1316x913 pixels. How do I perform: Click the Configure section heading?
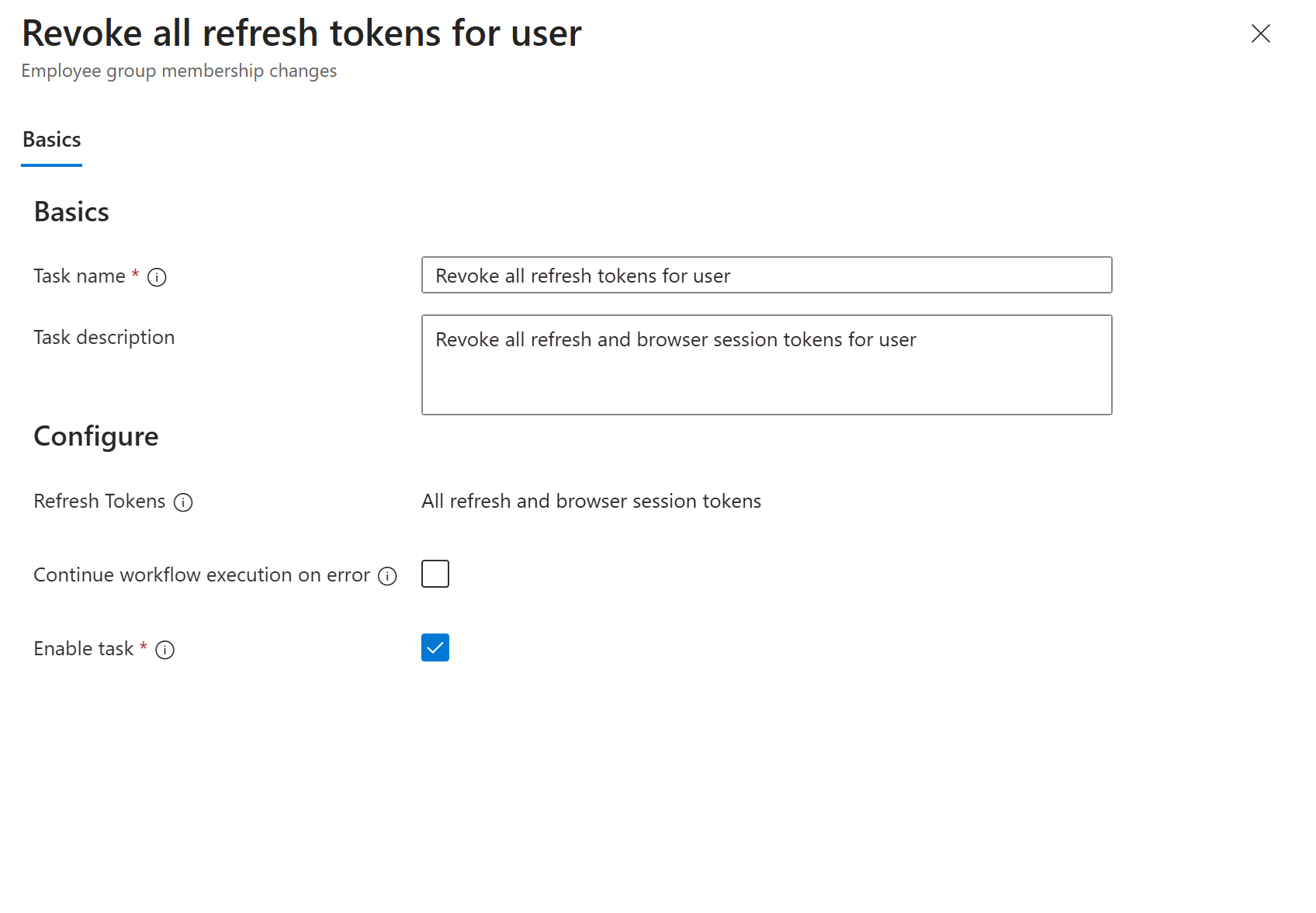click(x=95, y=436)
